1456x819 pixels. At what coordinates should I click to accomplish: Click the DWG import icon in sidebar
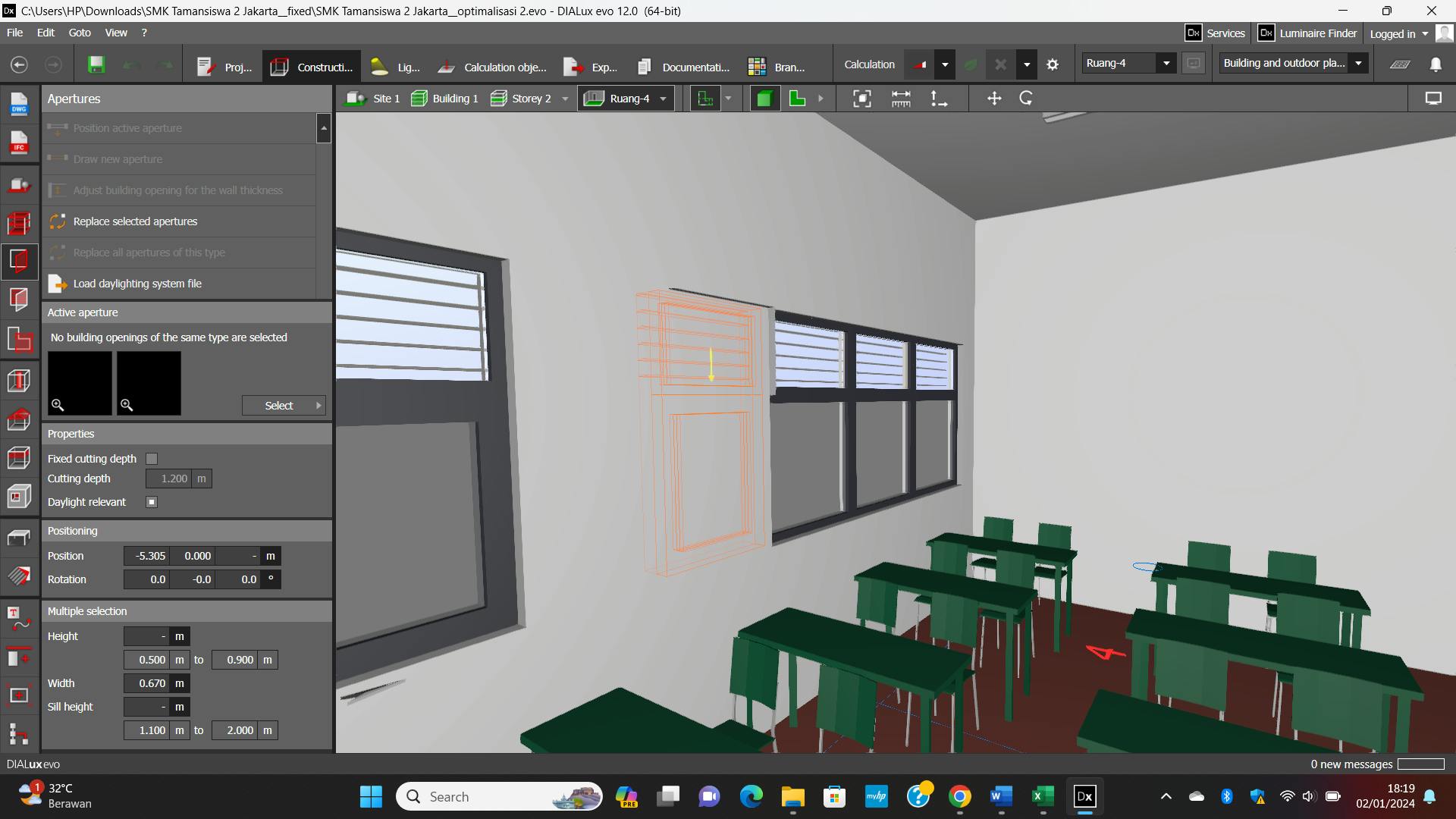tap(19, 104)
